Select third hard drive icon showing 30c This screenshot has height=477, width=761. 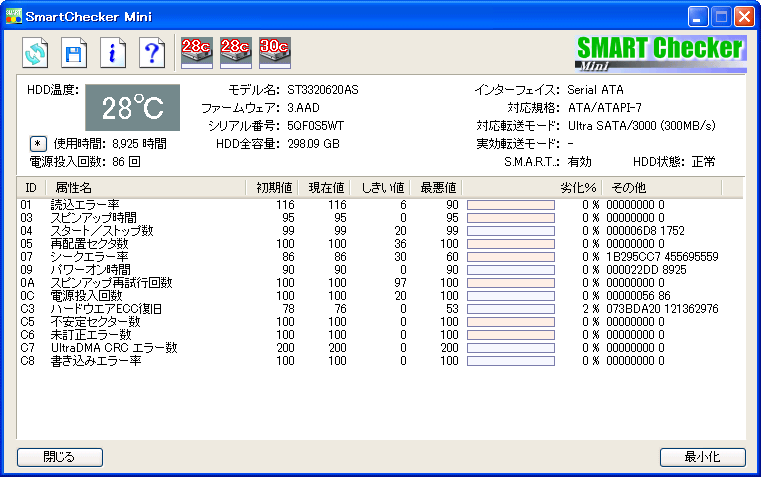pos(275,52)
